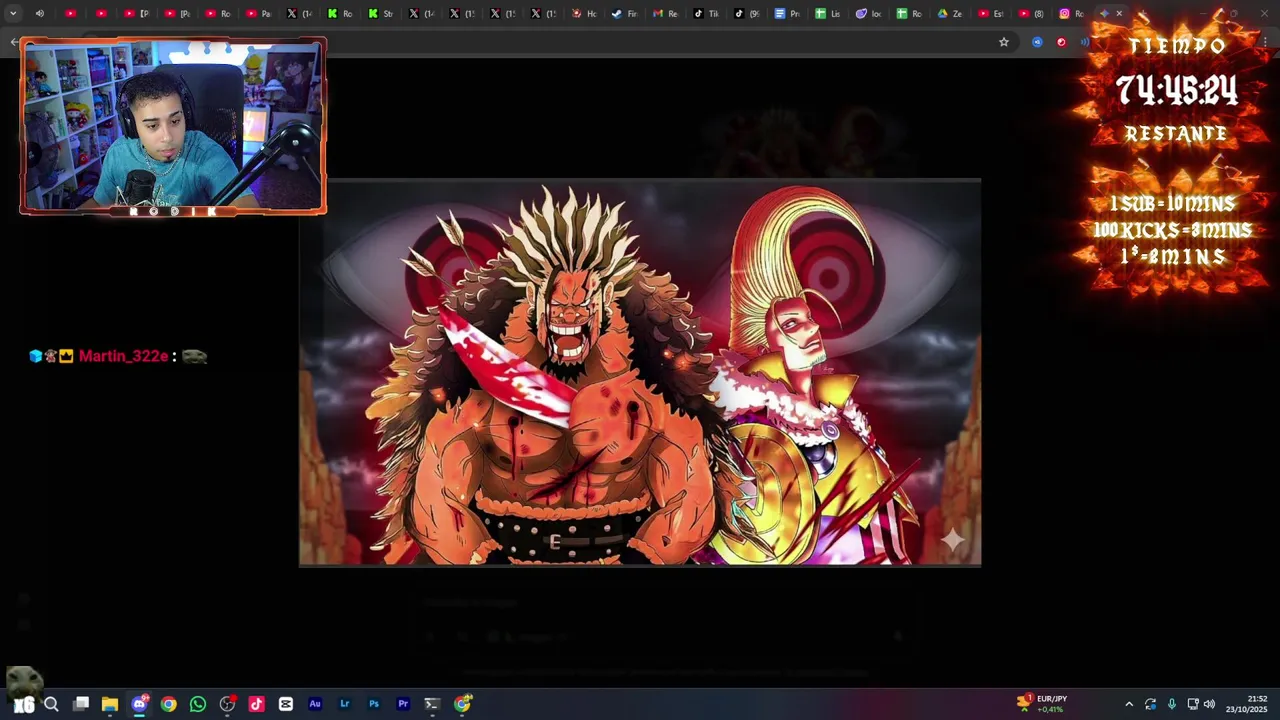The width and height of the screenshot is (1280, 720).
Task: Open the purple-icon tab labeled 'loc'
Action: pyautogui.click(x=868, y=14)
